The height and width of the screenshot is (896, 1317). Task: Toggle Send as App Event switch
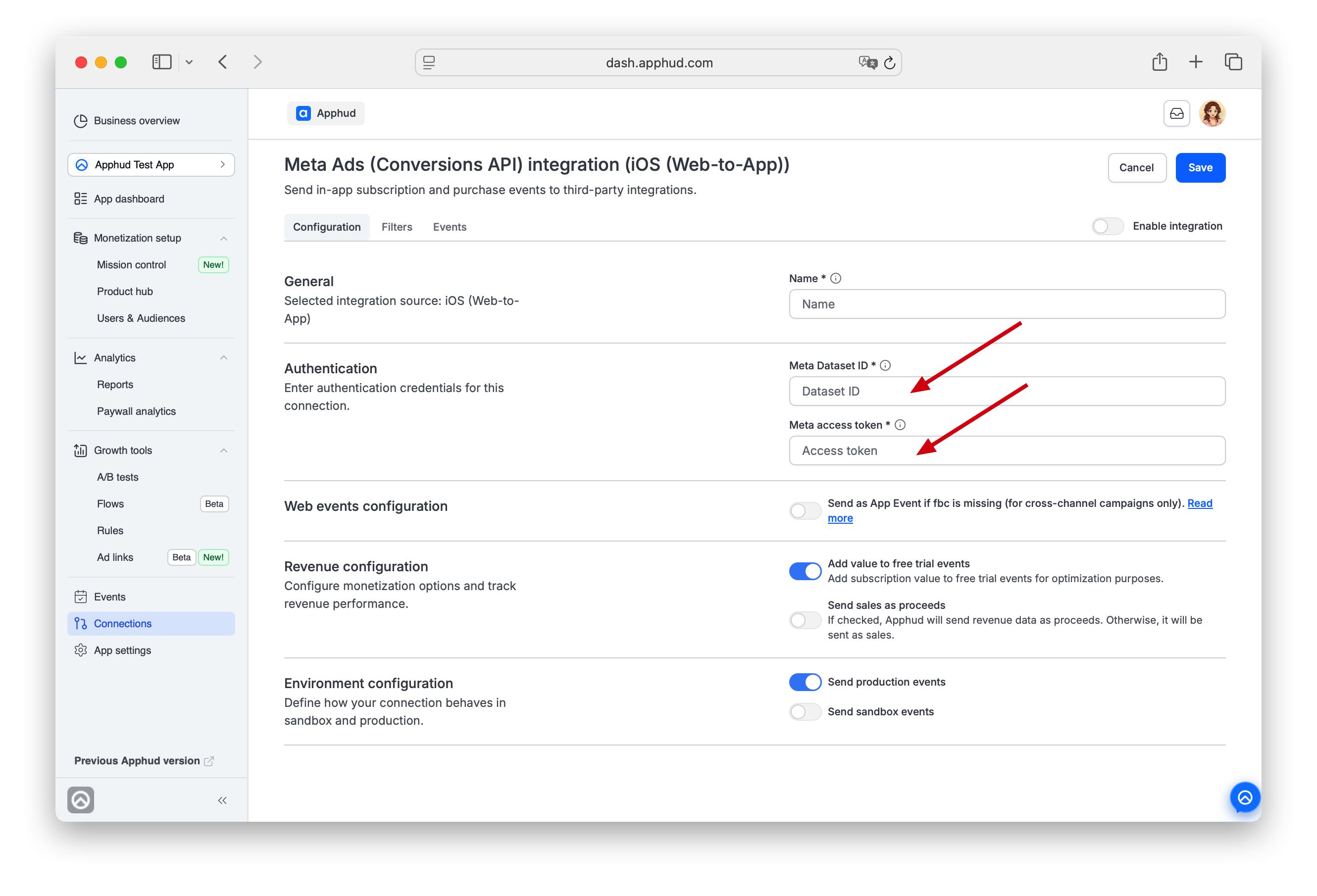coord(805,511)
